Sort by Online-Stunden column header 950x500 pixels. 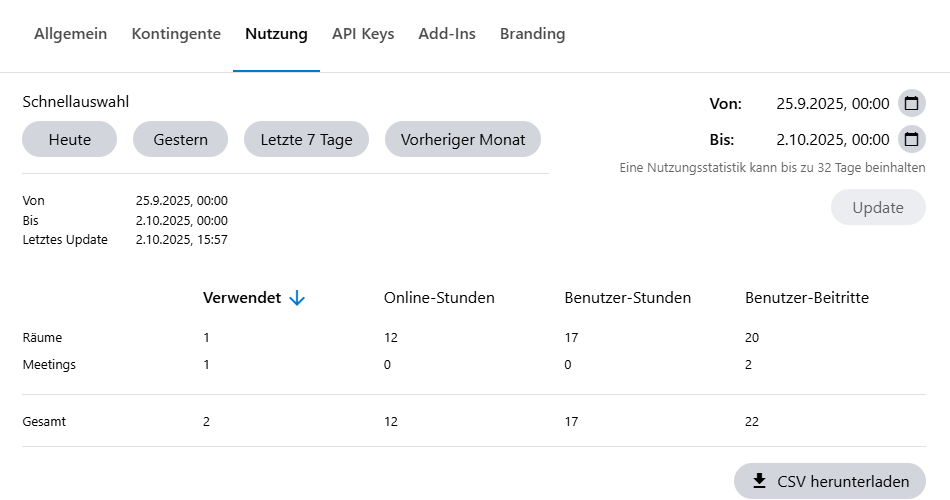coord(439,298)
